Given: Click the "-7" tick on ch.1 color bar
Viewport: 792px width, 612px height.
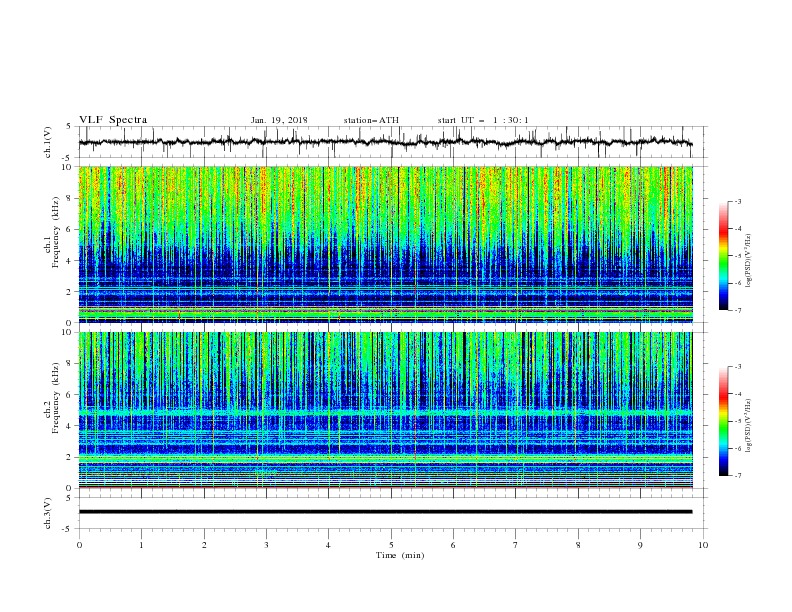Looking at the screenshot, I should tap(738, 310).
